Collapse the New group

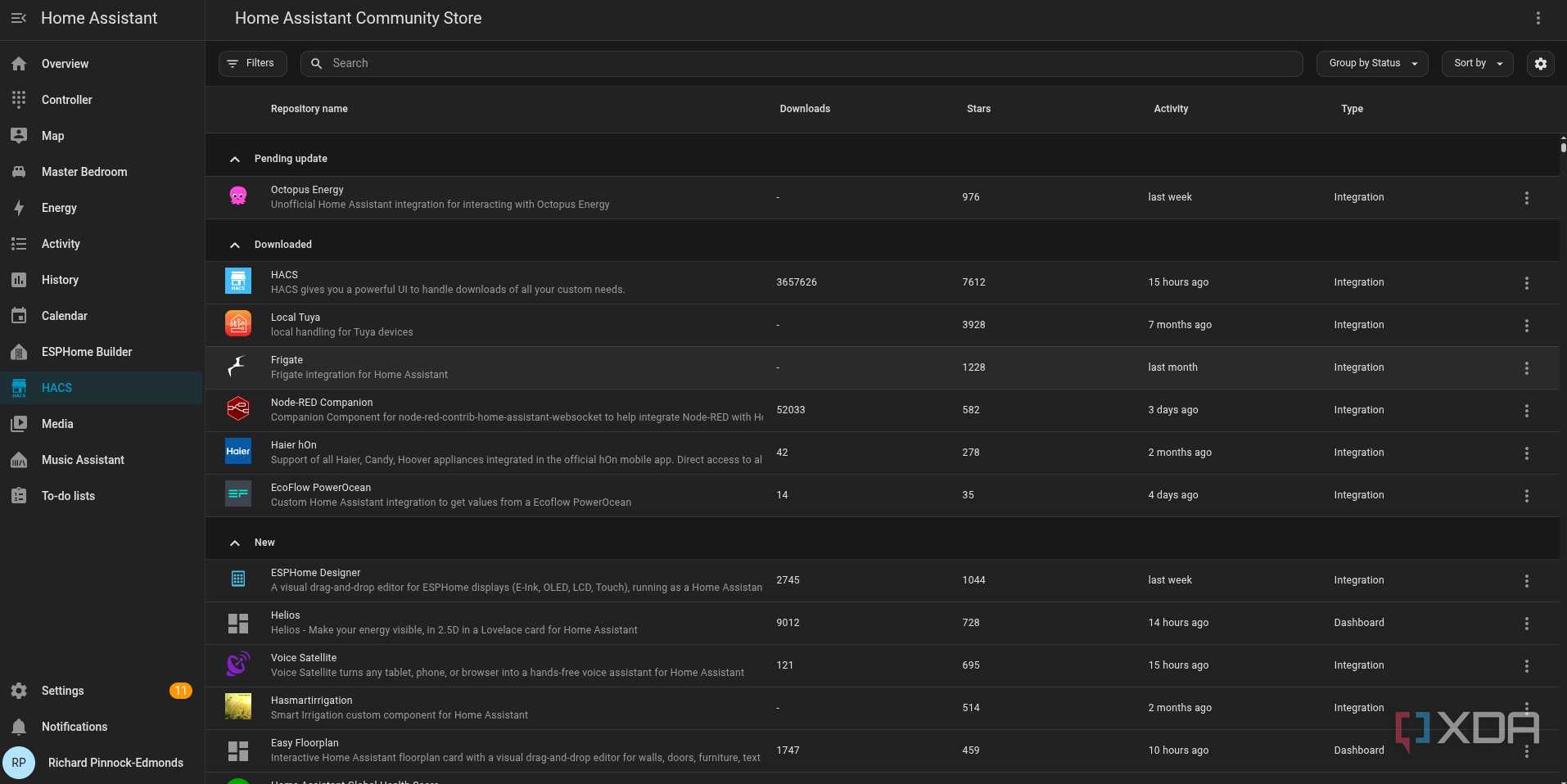(235, 543)
